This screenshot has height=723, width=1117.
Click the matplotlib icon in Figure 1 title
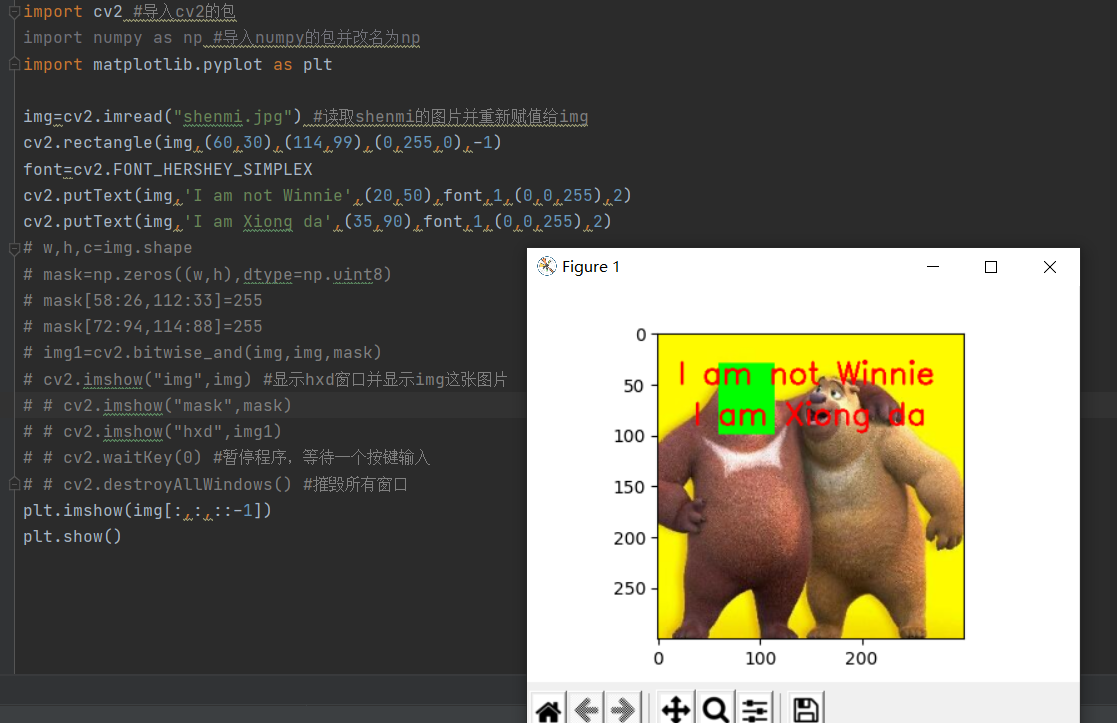tap(546, 266)
